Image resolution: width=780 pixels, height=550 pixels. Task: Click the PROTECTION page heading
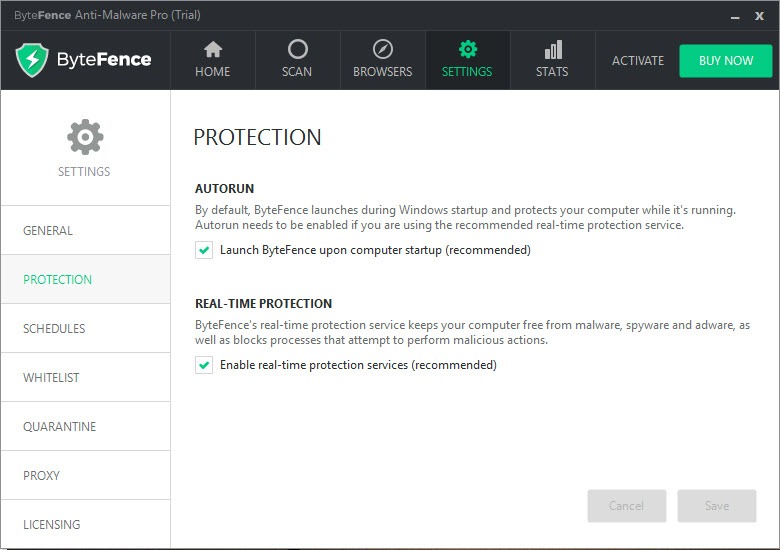coord(257,137)
